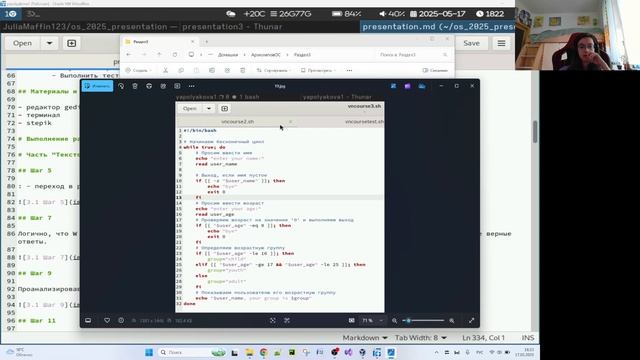Click the delete trash icon in file explorer
This screenshot has height=360, width=640.
click(242, 70)
